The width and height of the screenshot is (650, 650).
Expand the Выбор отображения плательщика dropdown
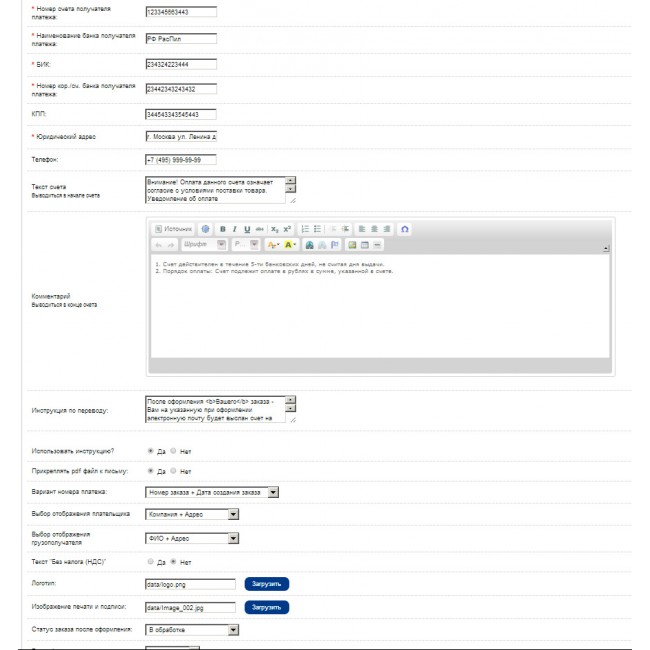point(192,514)
